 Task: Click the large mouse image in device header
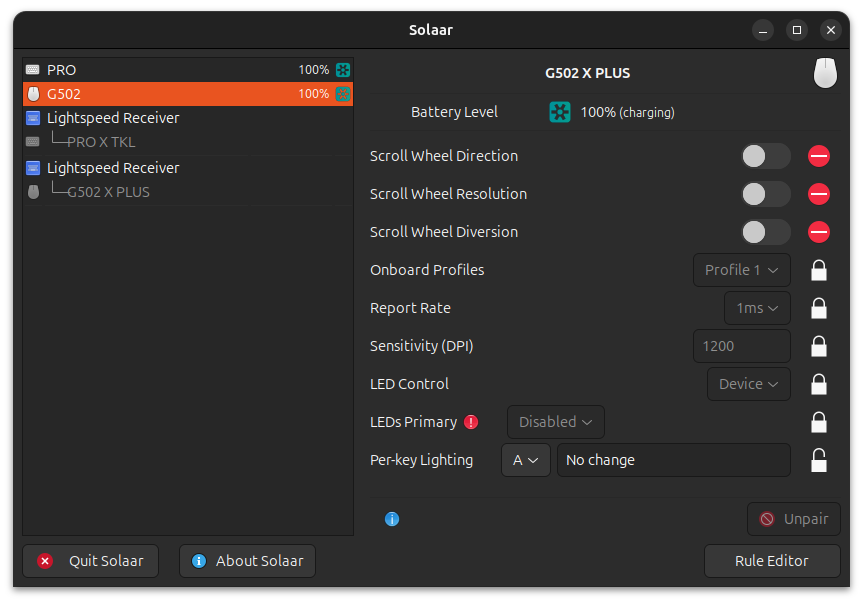coord(825,73)
